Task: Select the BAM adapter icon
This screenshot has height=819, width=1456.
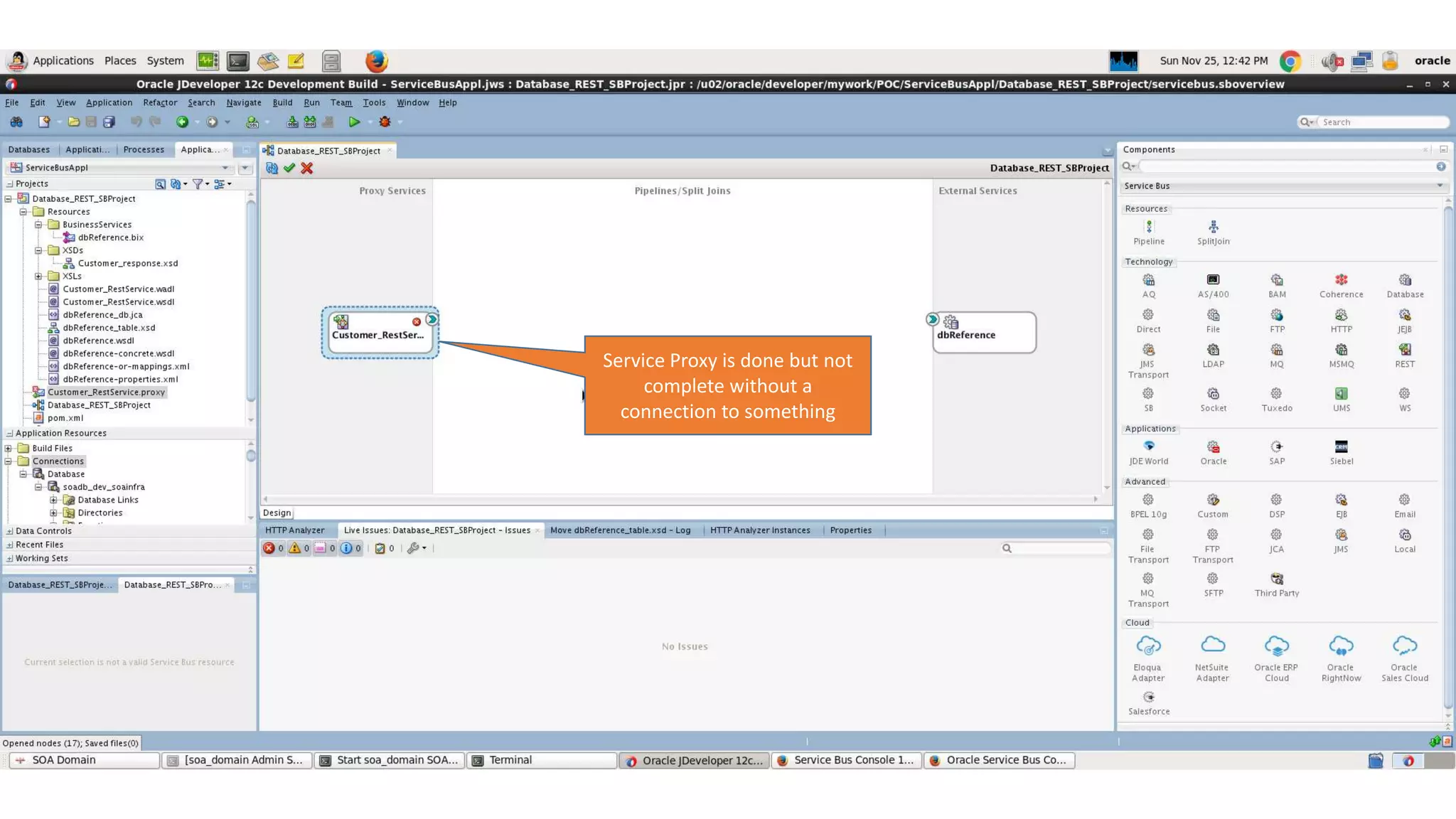Action: pos(1277,280)
